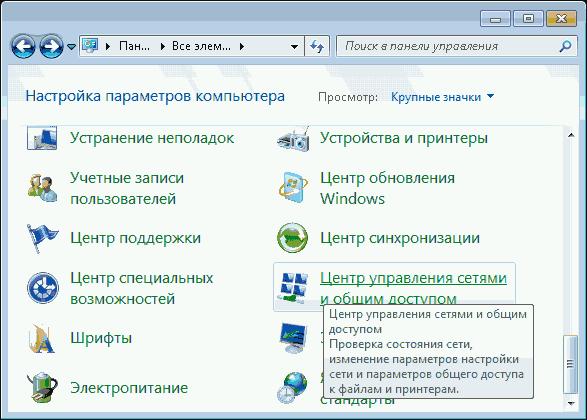Open Шрифты link

click(101, 338)
